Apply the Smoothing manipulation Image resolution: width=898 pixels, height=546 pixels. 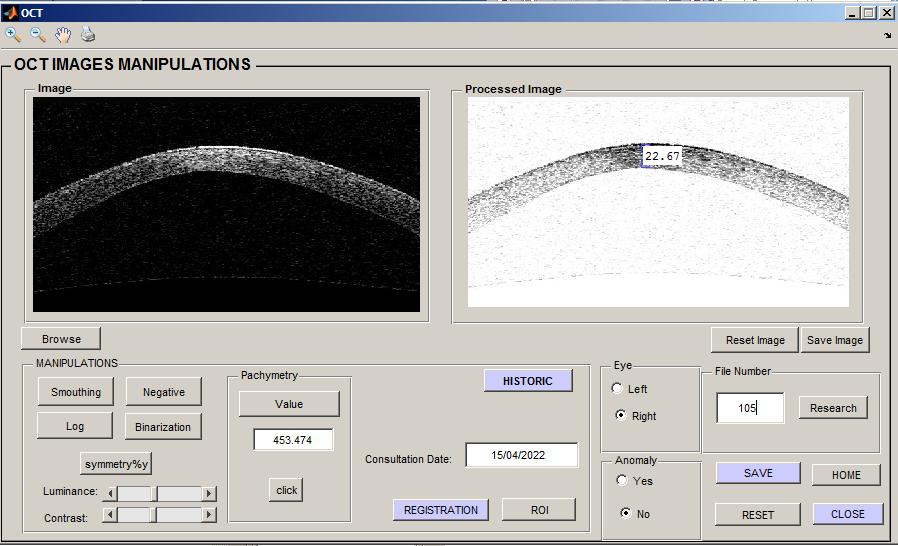(76, 392)
